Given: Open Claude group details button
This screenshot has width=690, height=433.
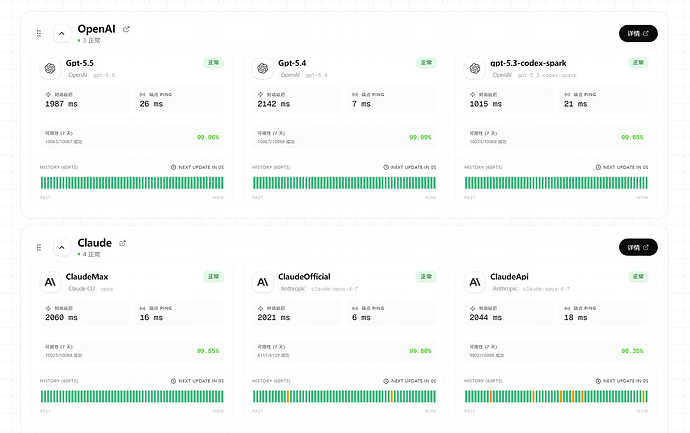Looking at the screenshot, I should click(638, 247).
